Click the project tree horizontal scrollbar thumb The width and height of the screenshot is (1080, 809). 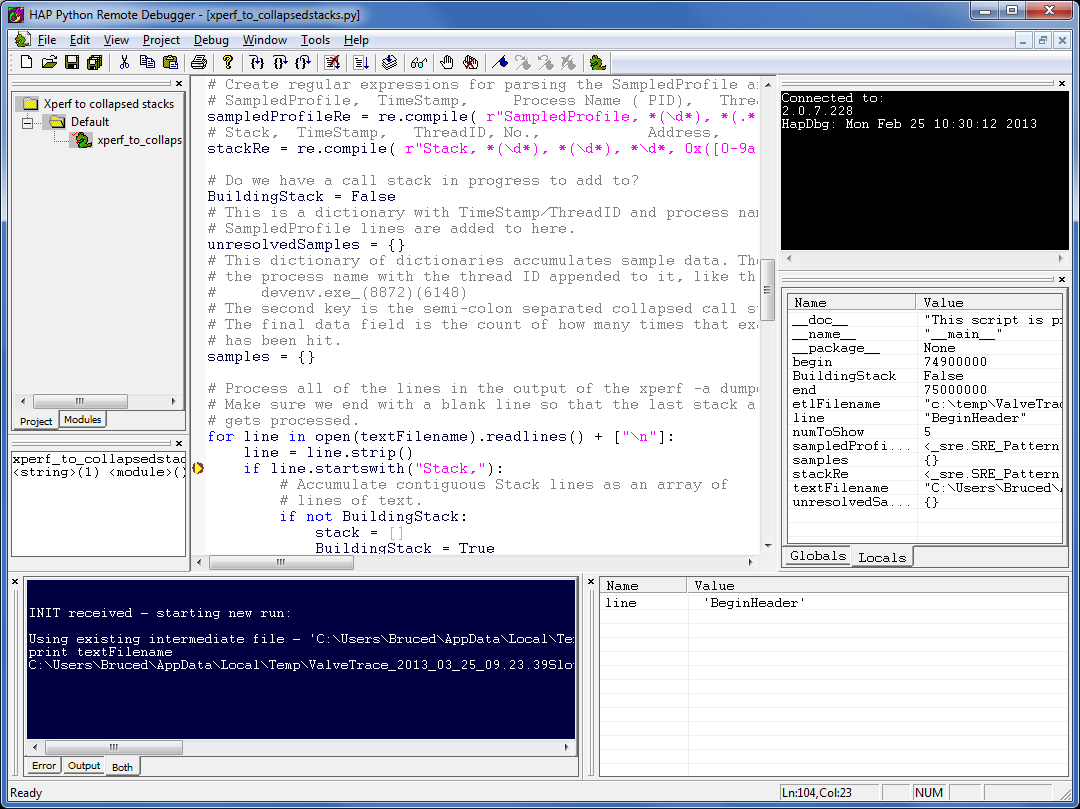(80, 401)
